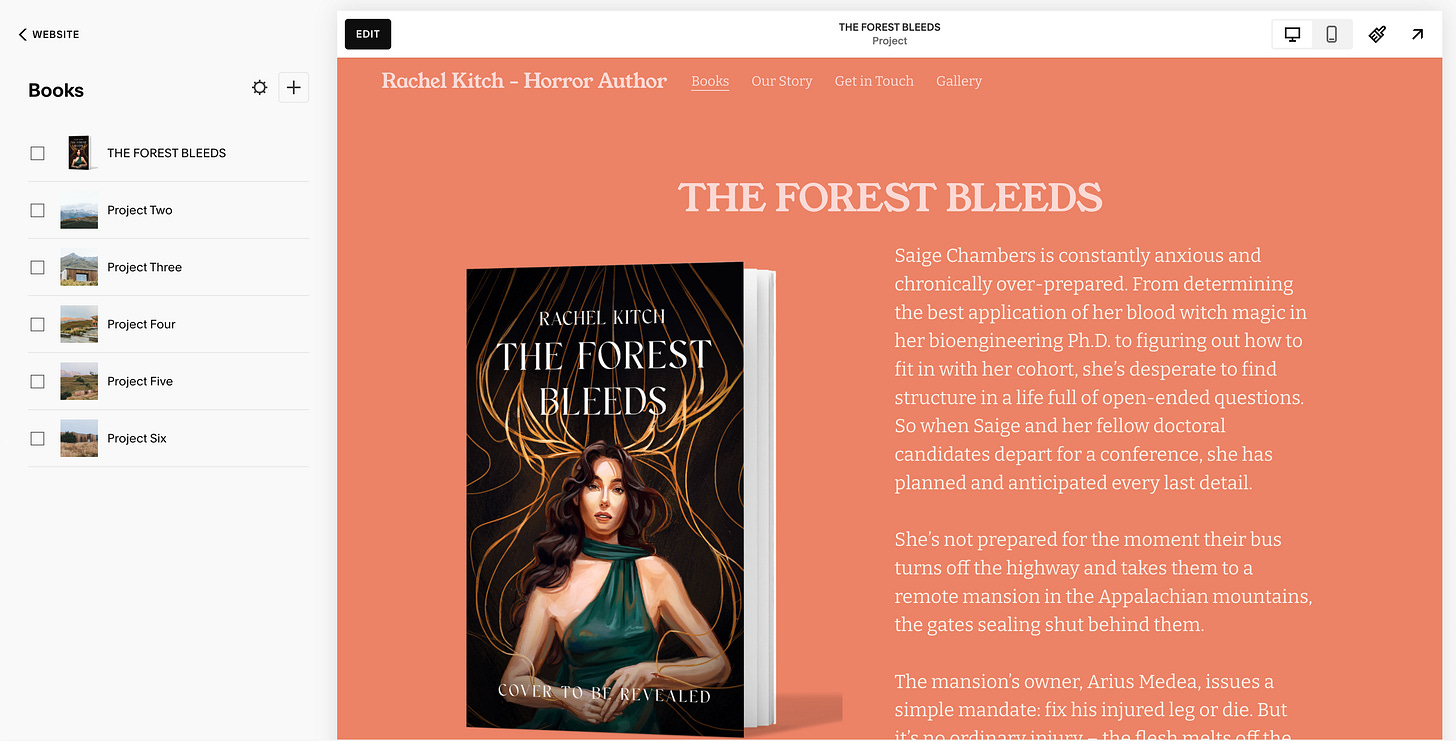Open THE FOREST BLEEDS thumbnail in list
The width and height of the screenshot is (1456, 741).
[79, 153]
